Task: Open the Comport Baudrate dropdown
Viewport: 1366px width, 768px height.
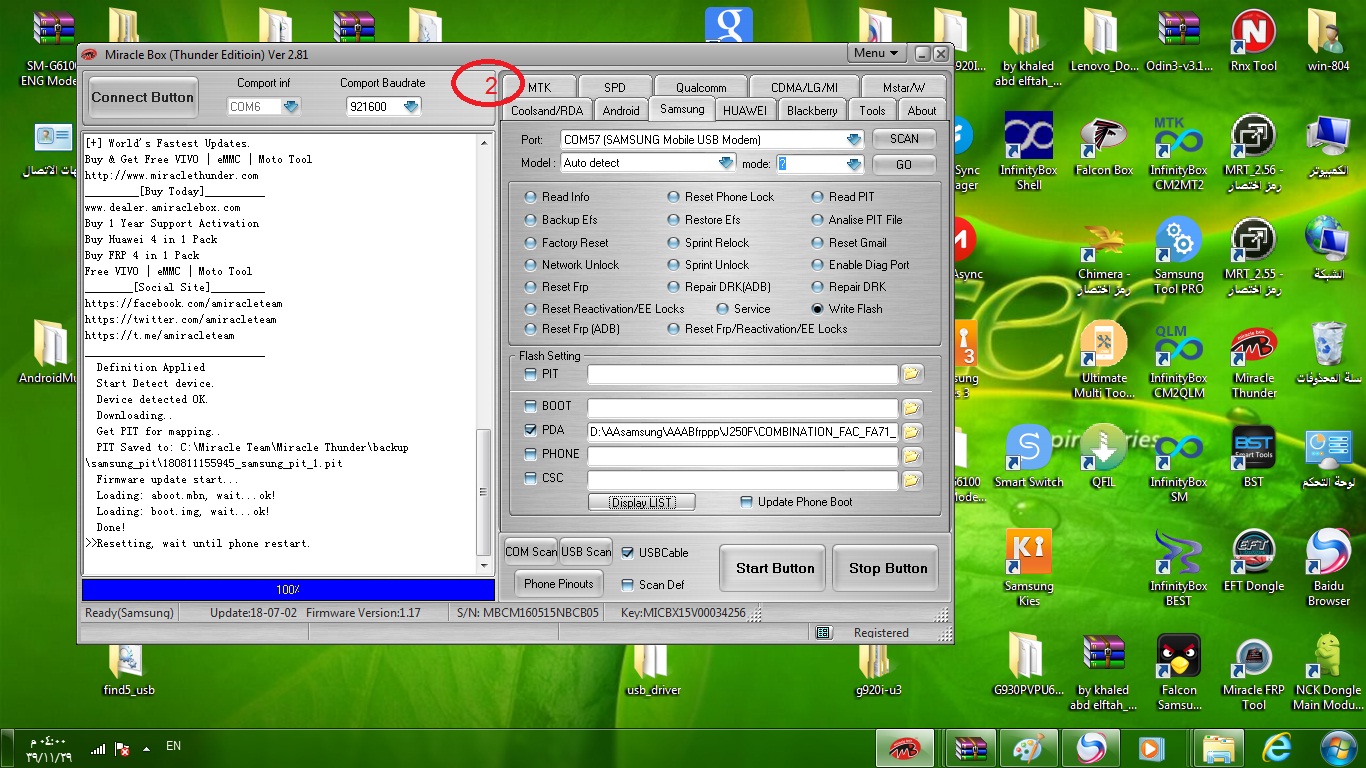Action: [409, 106]
